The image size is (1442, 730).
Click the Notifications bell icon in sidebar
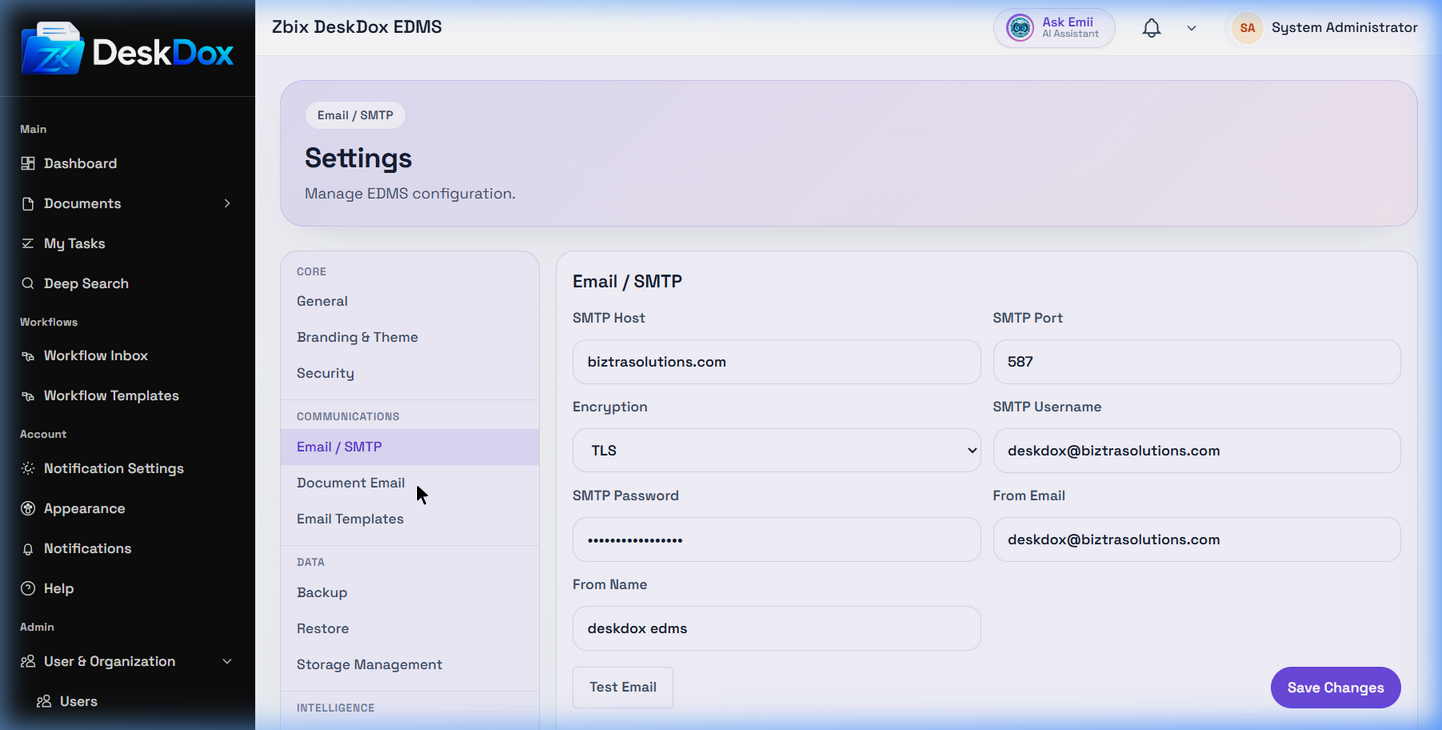coord(28,548)
